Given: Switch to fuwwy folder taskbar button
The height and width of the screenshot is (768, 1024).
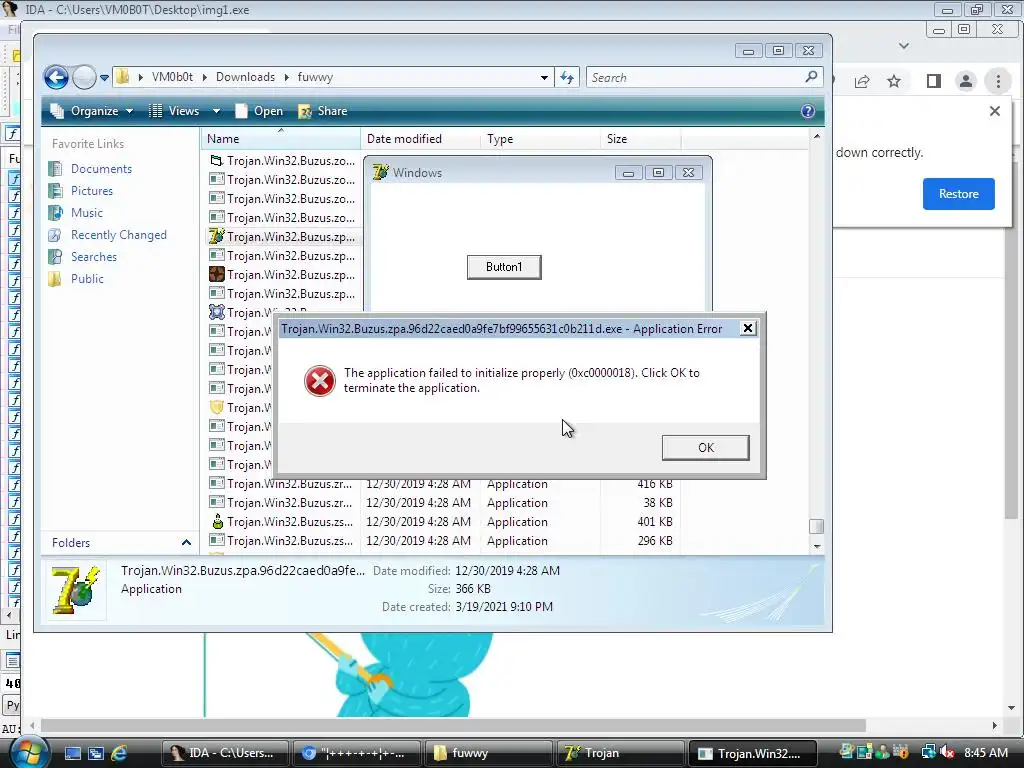Looking at the screenshot, I should click(488, 754).
